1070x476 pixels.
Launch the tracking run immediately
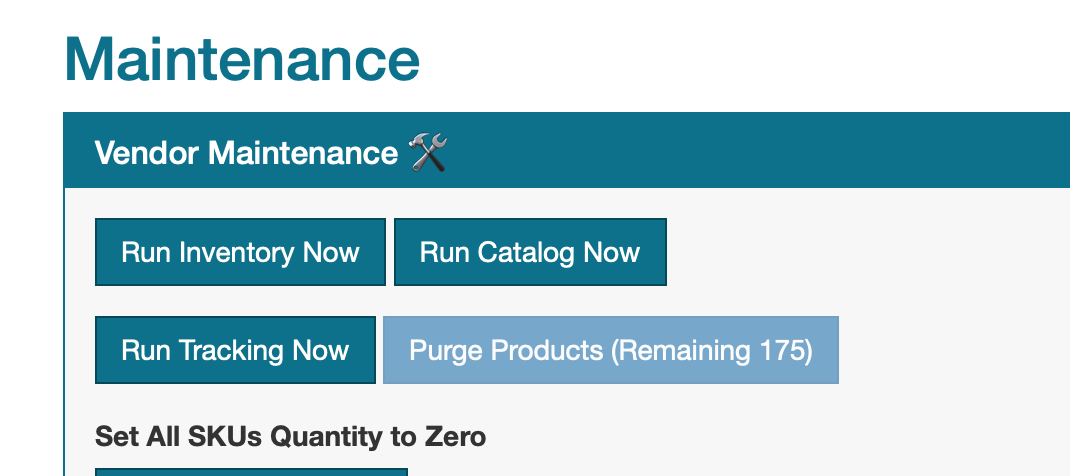pyautogui.click(x=235, y=350)
